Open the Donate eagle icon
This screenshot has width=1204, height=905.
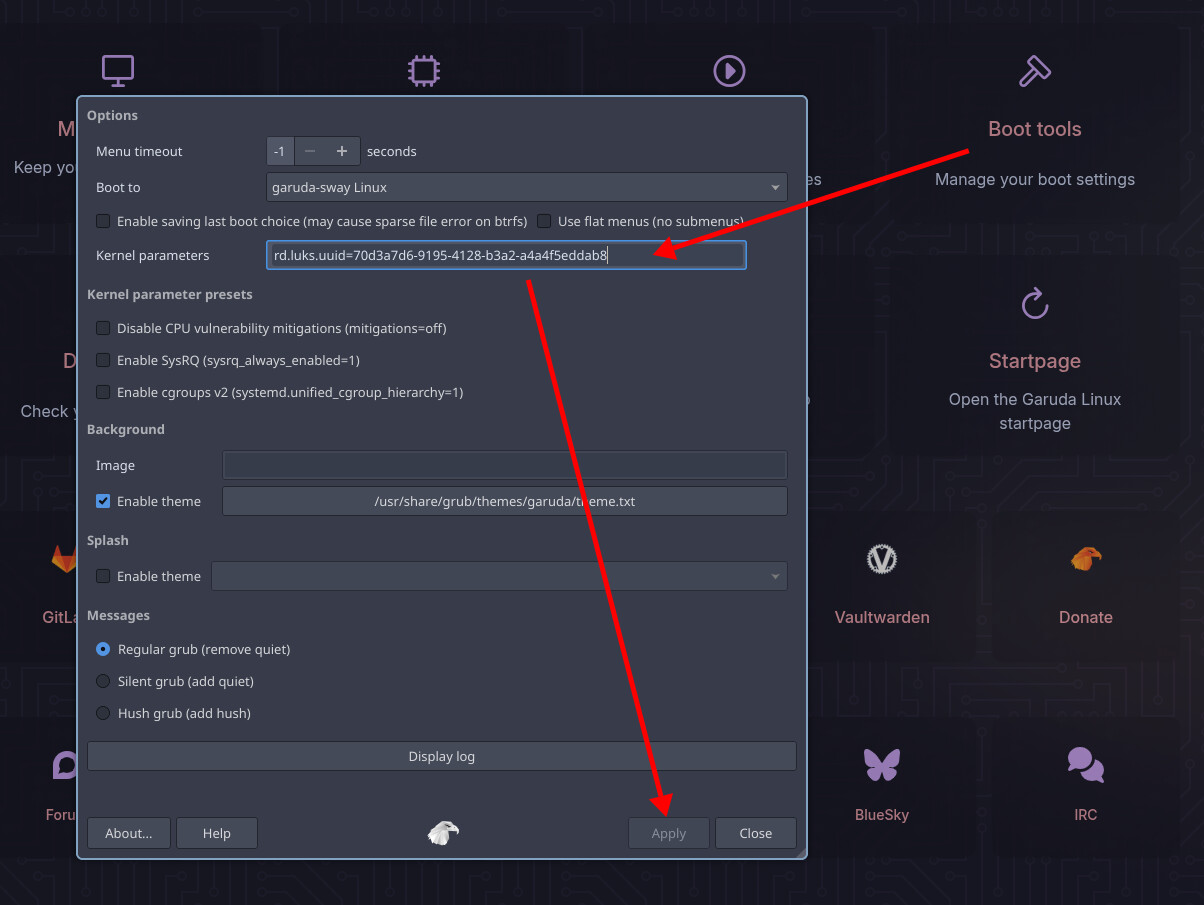(x=1085, y=558)
